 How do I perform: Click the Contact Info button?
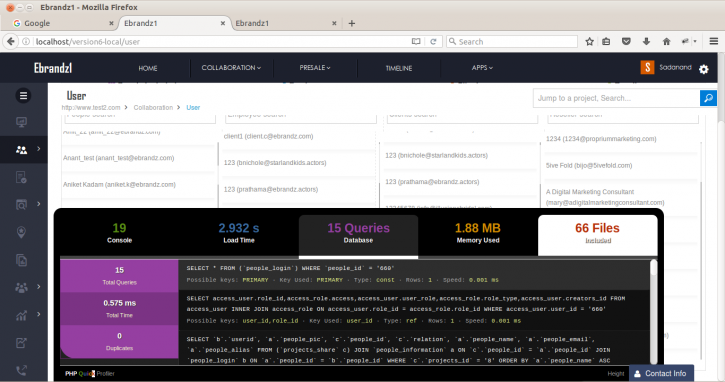pyautogui.click(x=661, y=373)
